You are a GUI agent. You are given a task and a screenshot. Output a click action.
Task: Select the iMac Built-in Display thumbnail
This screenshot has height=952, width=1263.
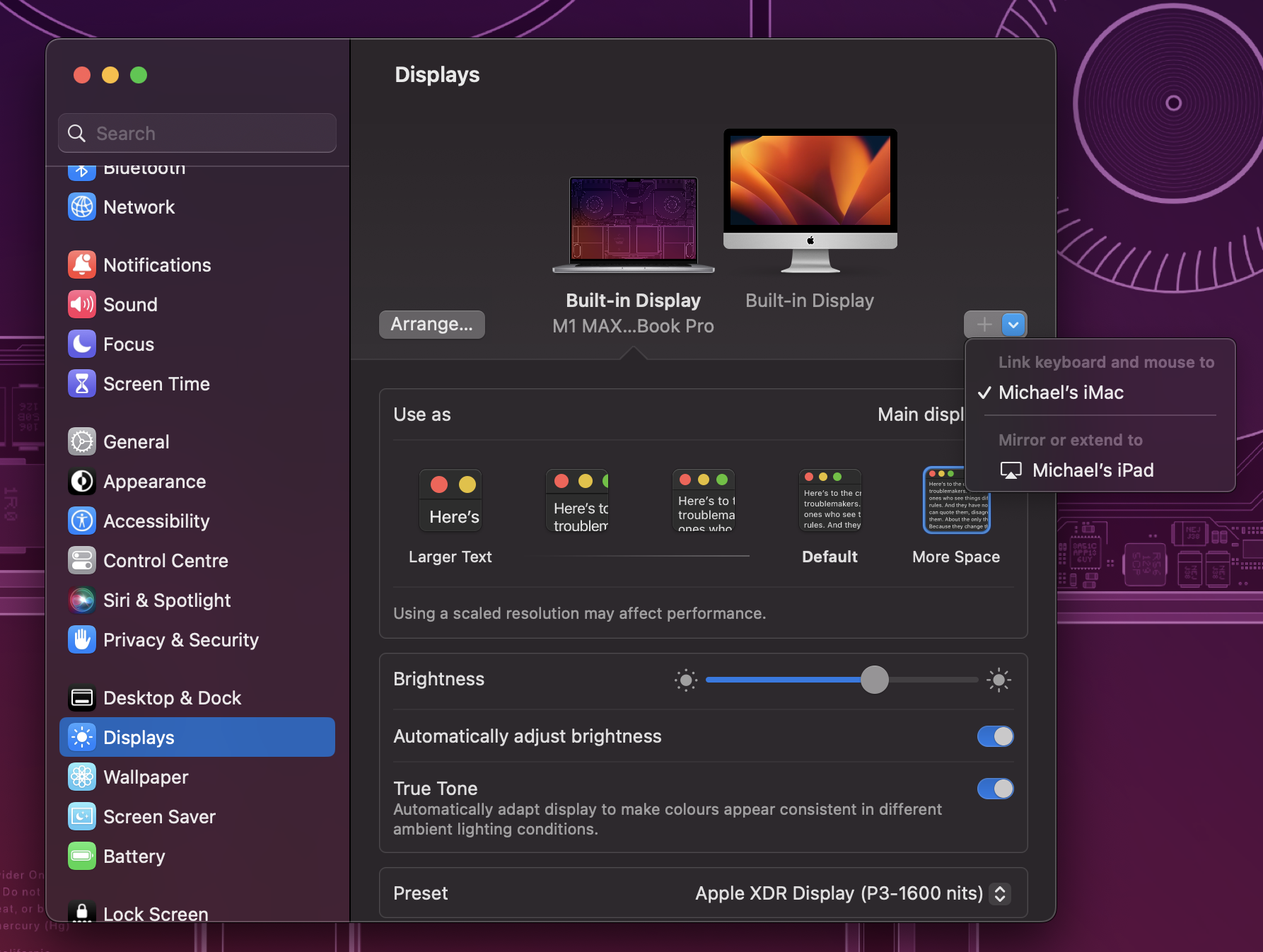810,201
